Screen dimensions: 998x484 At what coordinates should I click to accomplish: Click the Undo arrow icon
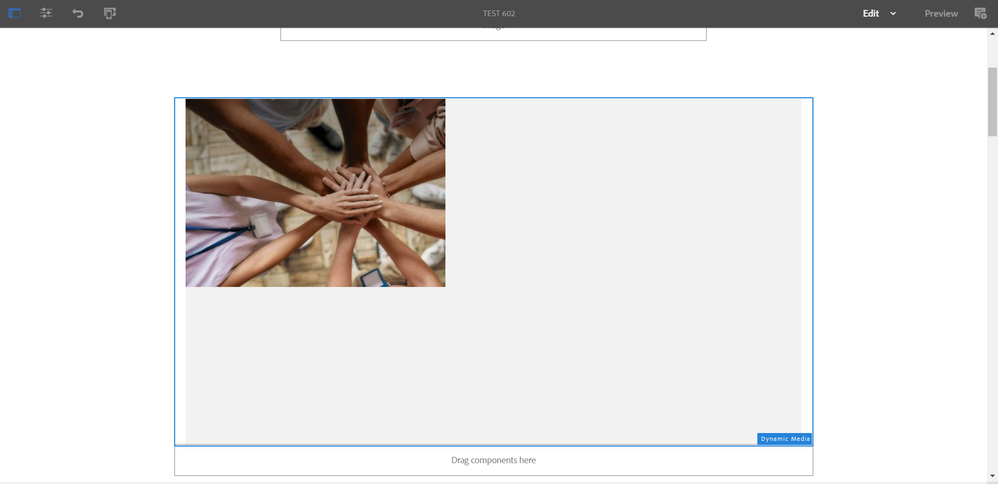coord(78,13)
